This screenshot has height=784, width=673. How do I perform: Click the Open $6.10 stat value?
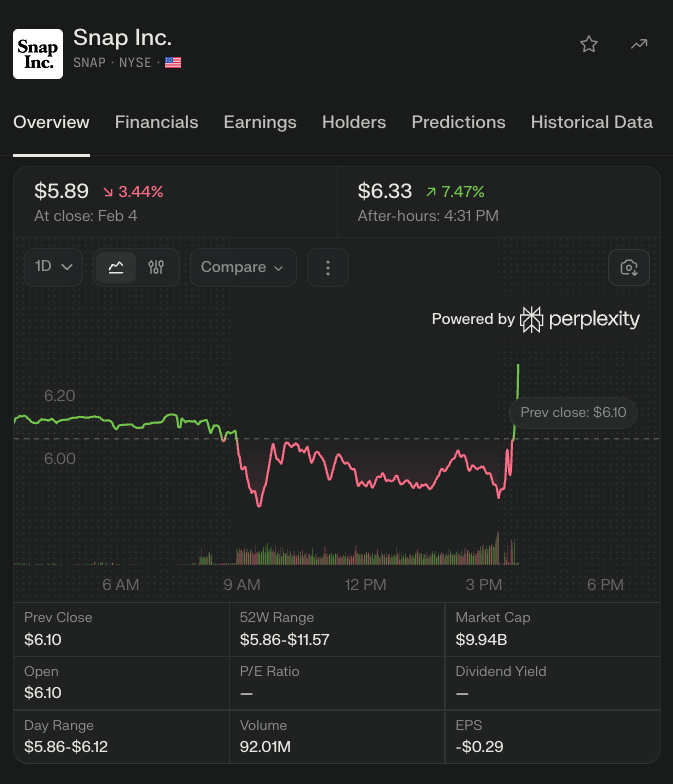(x=43, y=693)
